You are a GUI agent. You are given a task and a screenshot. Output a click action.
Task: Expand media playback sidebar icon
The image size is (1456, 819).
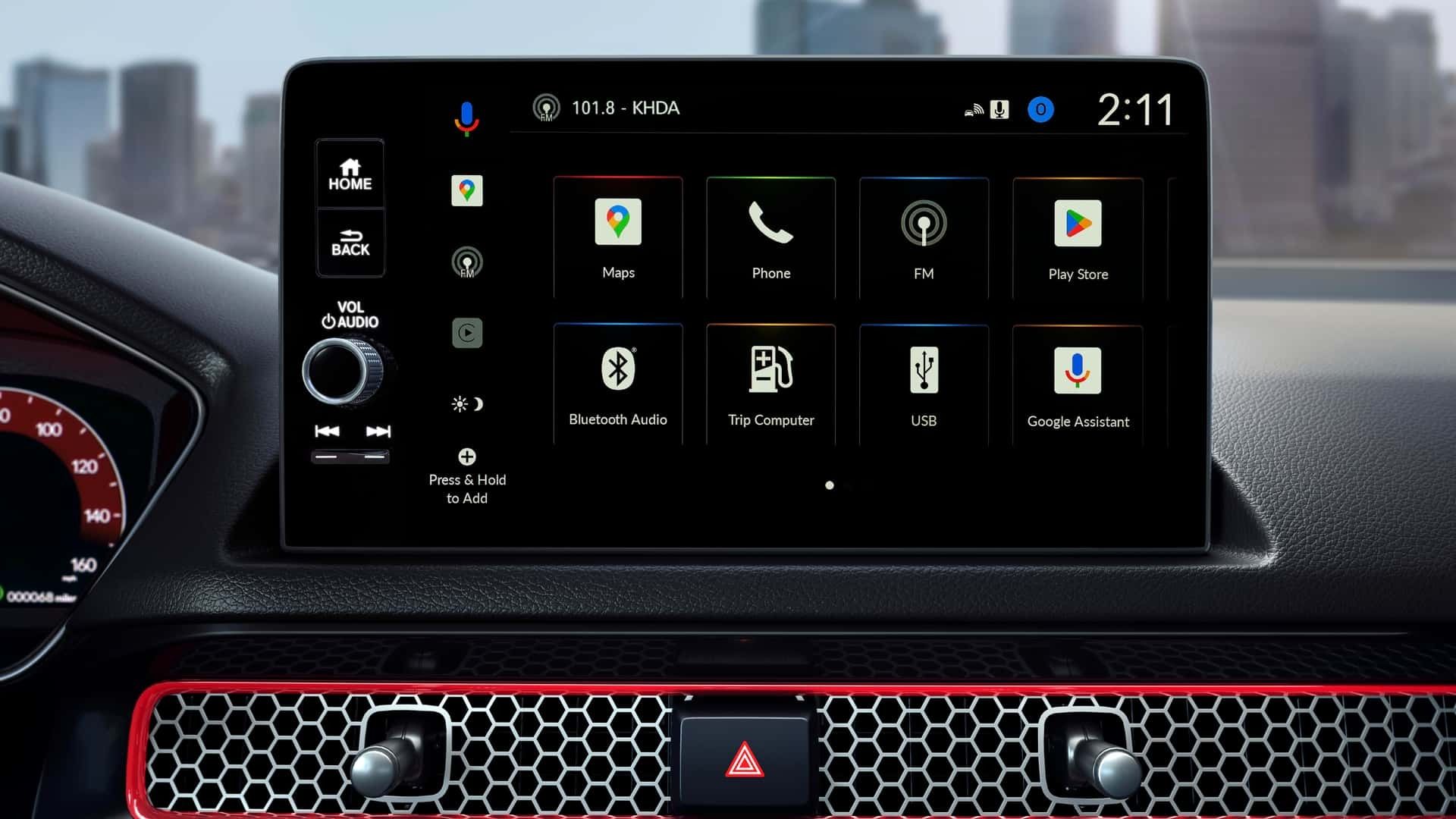466,333
